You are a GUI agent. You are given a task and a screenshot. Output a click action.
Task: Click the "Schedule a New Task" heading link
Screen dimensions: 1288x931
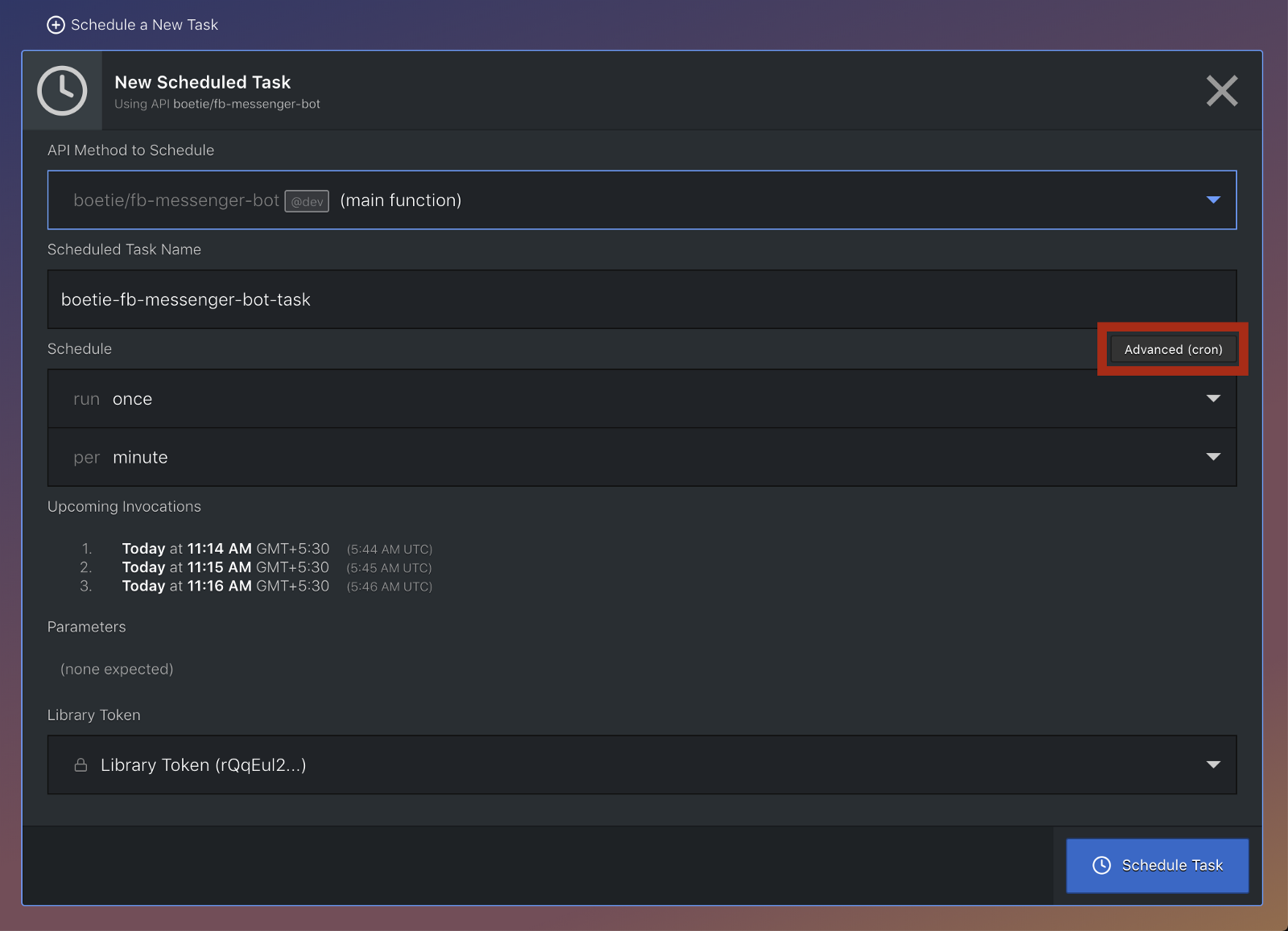144,25
